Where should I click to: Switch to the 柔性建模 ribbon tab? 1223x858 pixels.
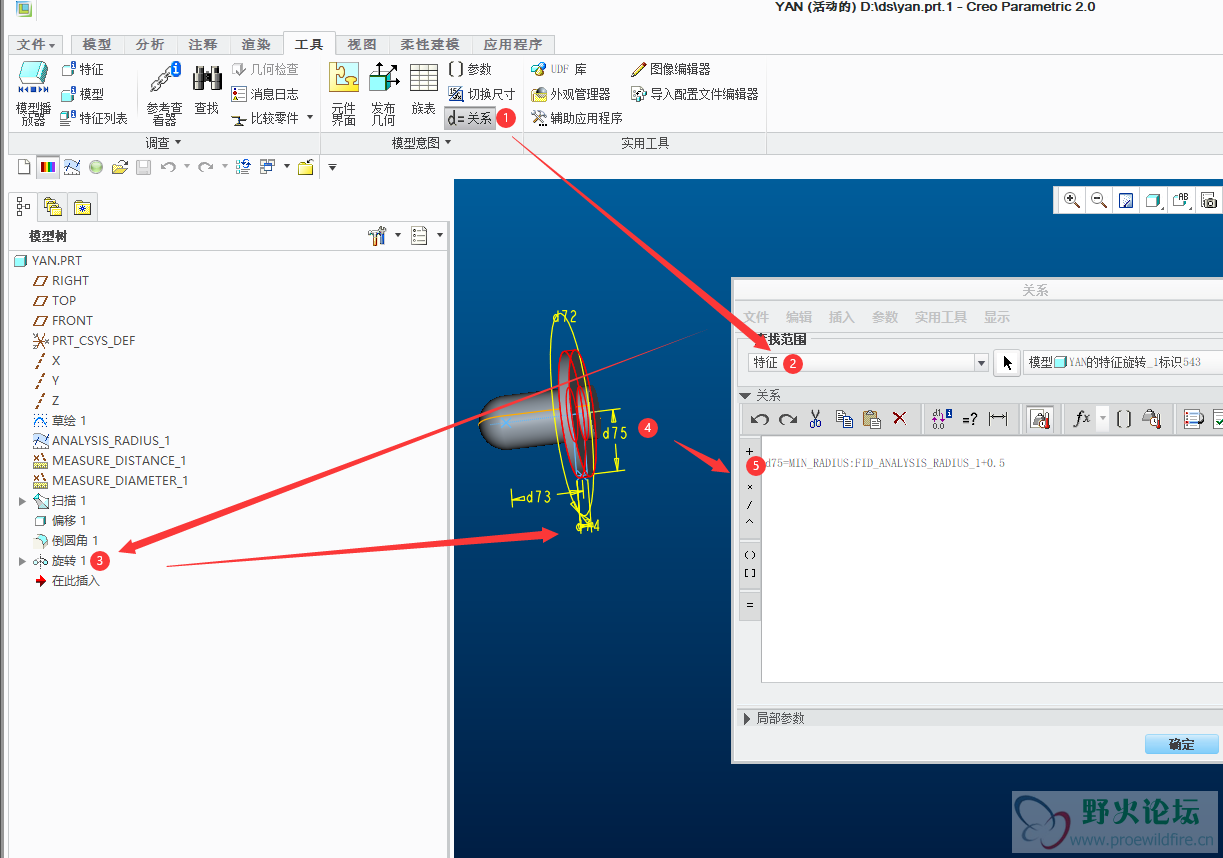click(430, 45)
